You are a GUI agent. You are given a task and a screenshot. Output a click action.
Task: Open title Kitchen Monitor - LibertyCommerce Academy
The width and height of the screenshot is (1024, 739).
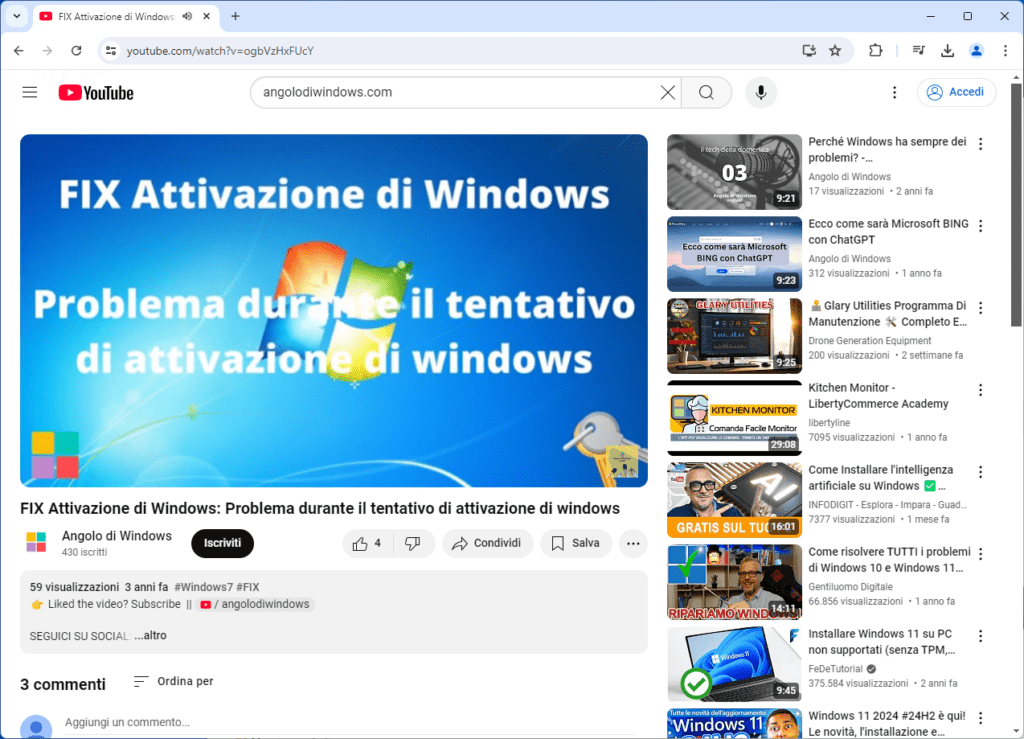pyautogui.click(x=878, y=396)
